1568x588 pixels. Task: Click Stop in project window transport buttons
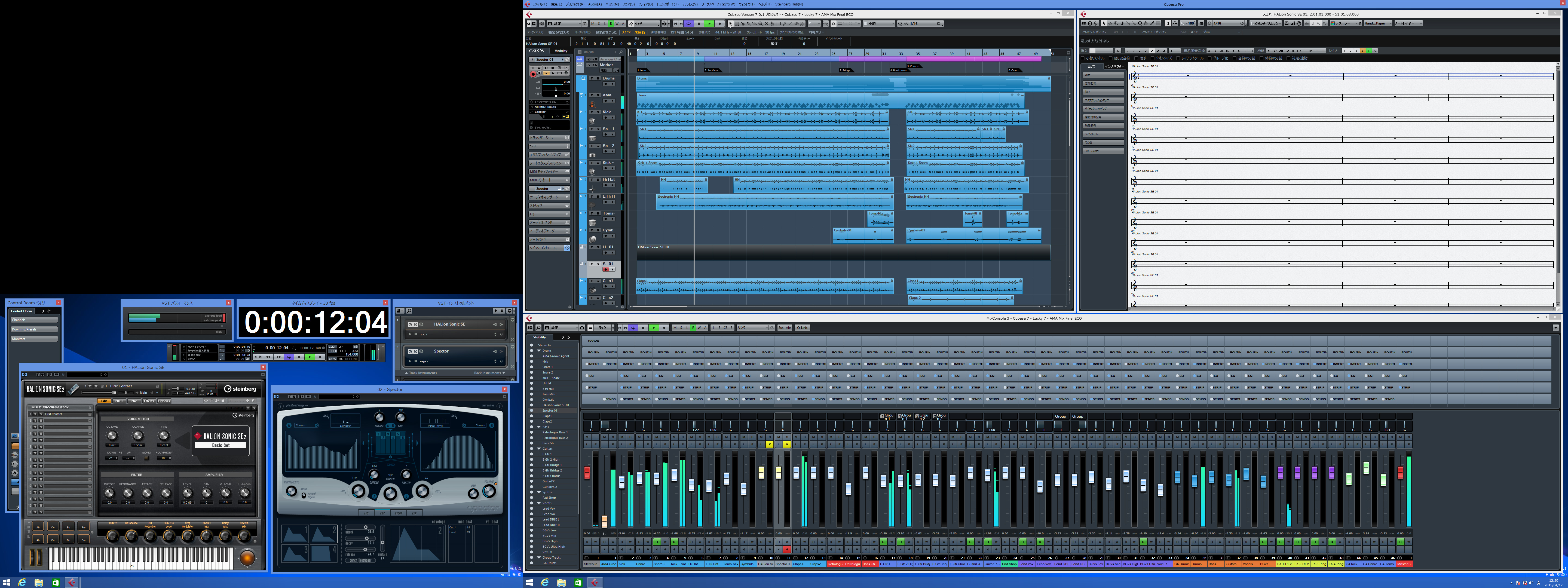coord(699,24)
